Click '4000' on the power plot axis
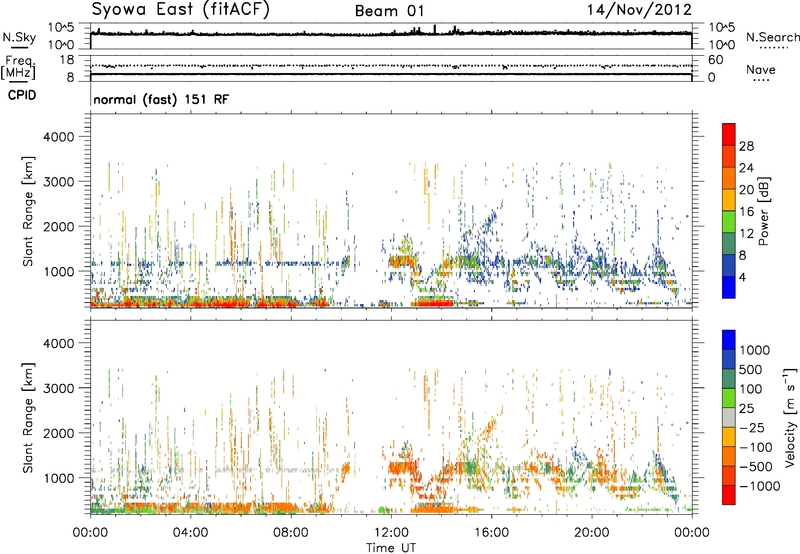800x554 pixels. (x=58, y=137)
